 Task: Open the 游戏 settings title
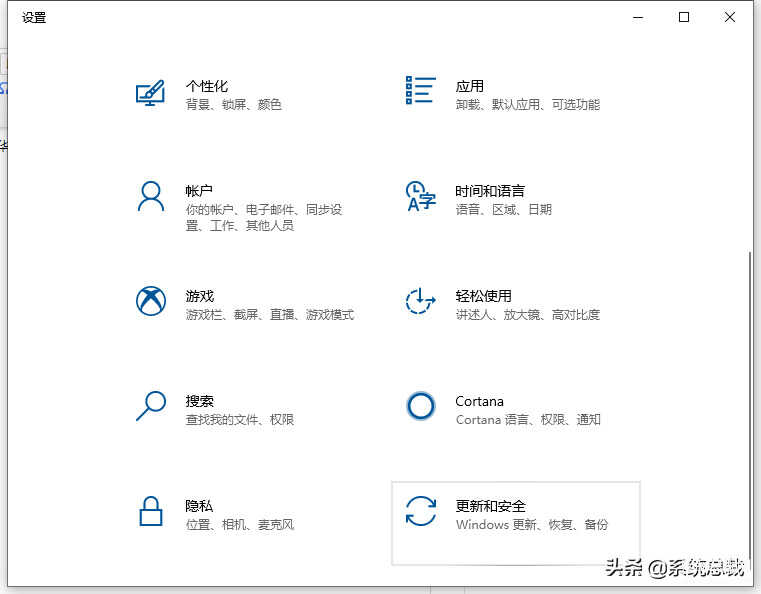pyautogui.click(x=199, y=296)
